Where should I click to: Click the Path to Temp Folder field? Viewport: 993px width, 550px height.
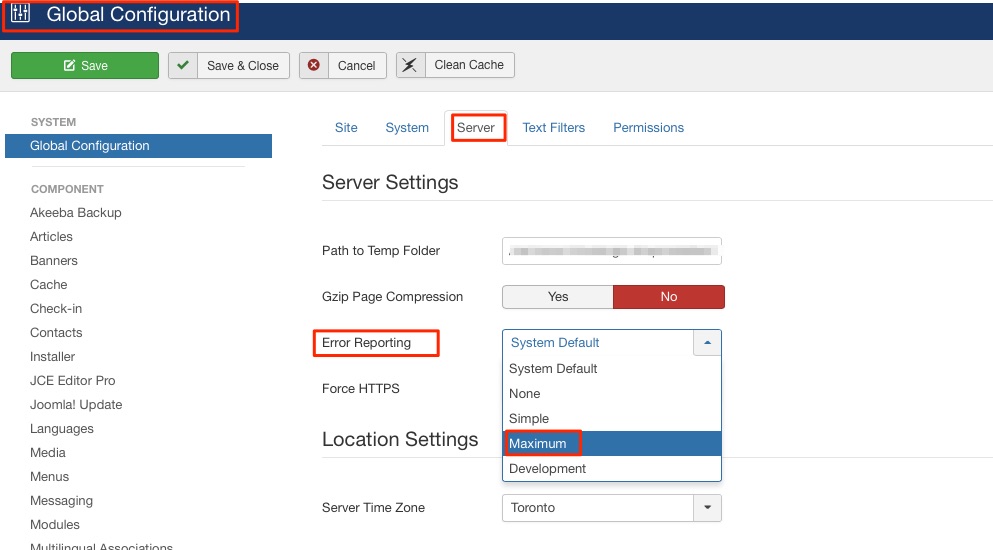(x=612, y=251)
